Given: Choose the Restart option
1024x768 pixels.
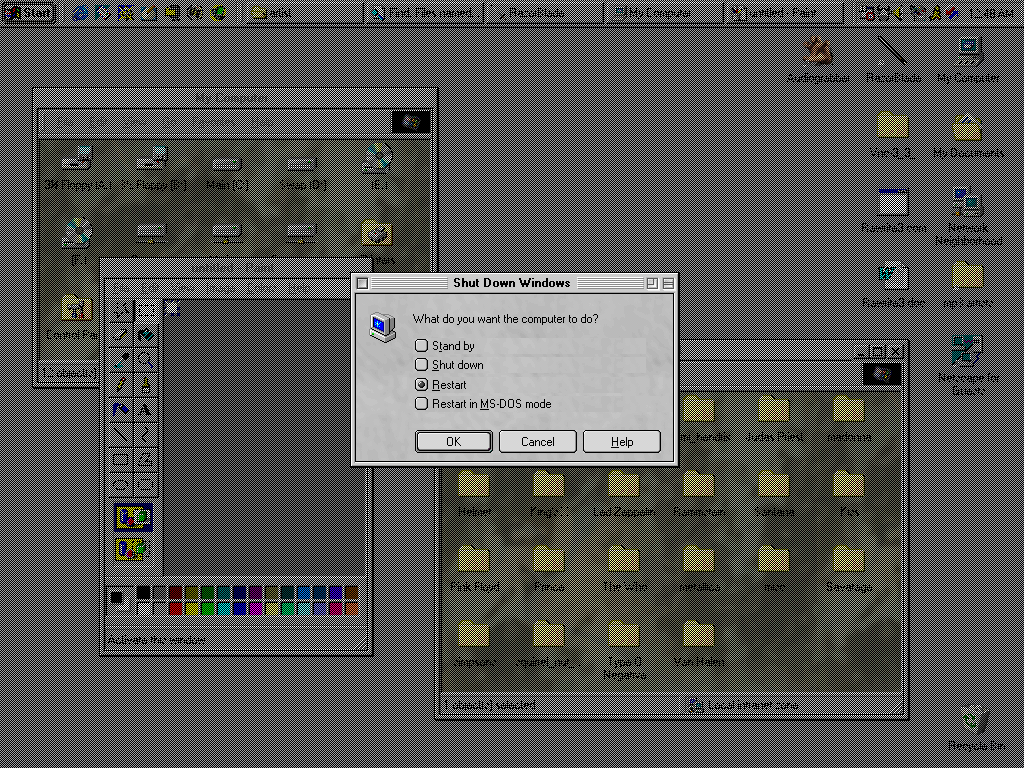Looking at the screenshot, I should 441,385.
